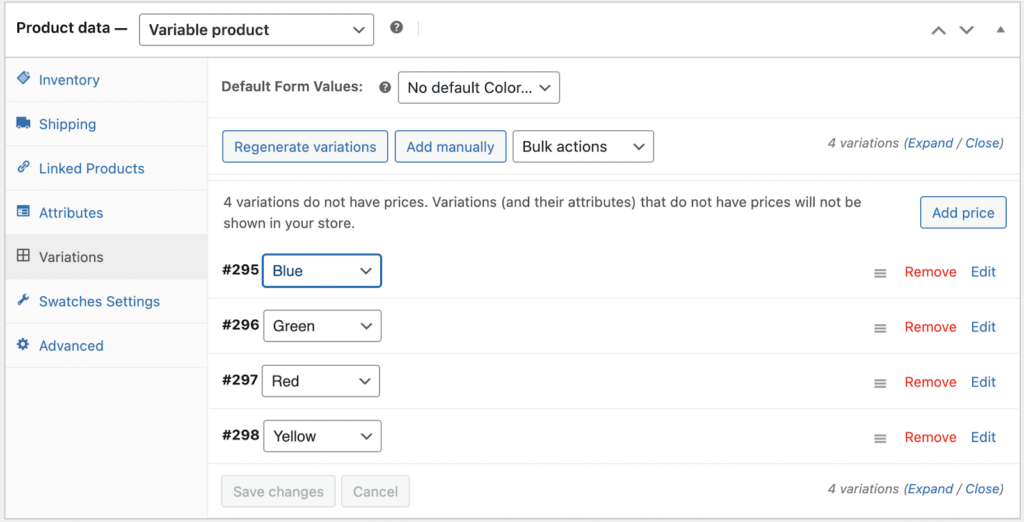
Task: Open the No default Color dropdown
Action: 478,88
